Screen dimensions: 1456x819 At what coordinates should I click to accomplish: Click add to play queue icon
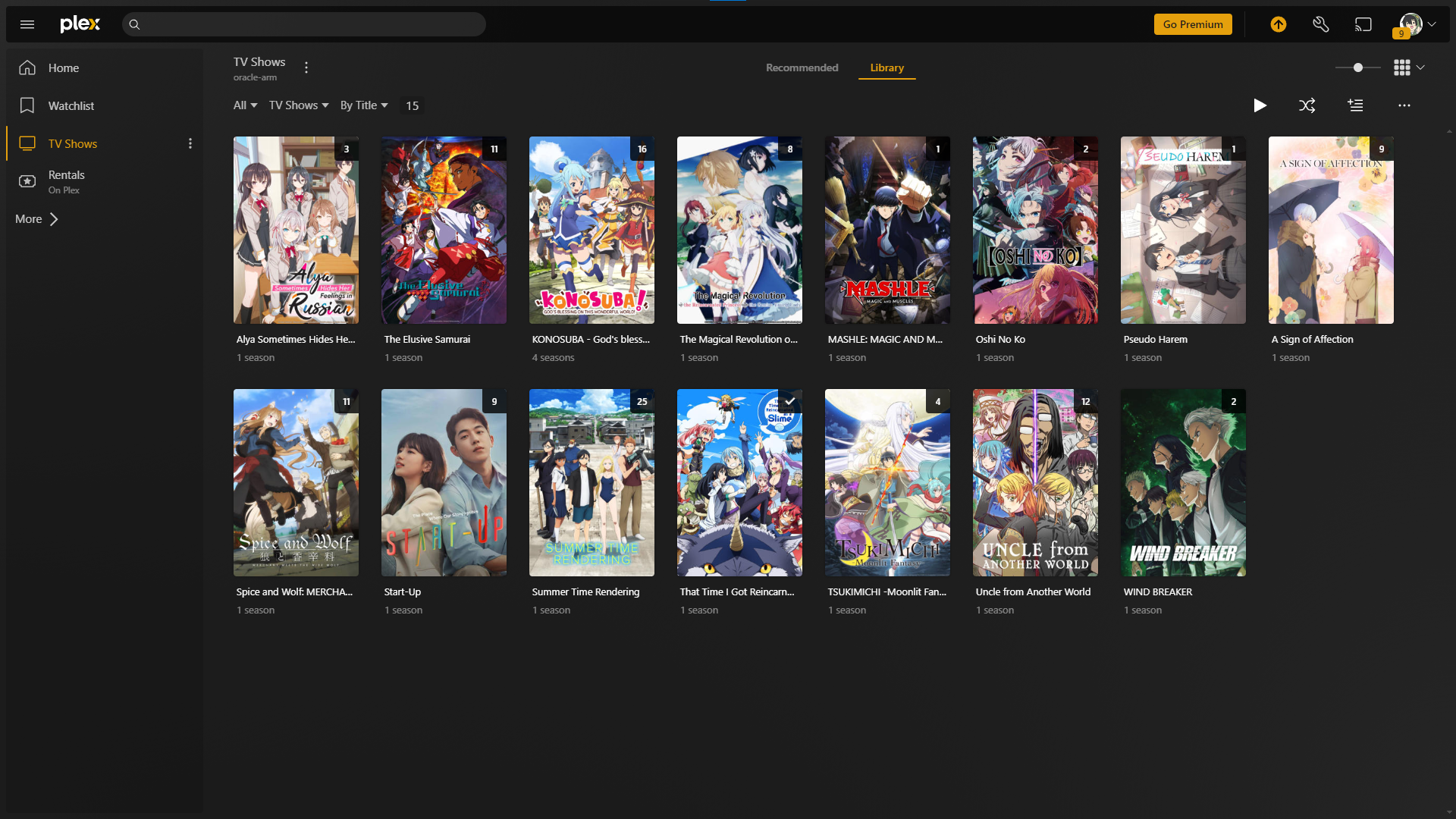1355,105
